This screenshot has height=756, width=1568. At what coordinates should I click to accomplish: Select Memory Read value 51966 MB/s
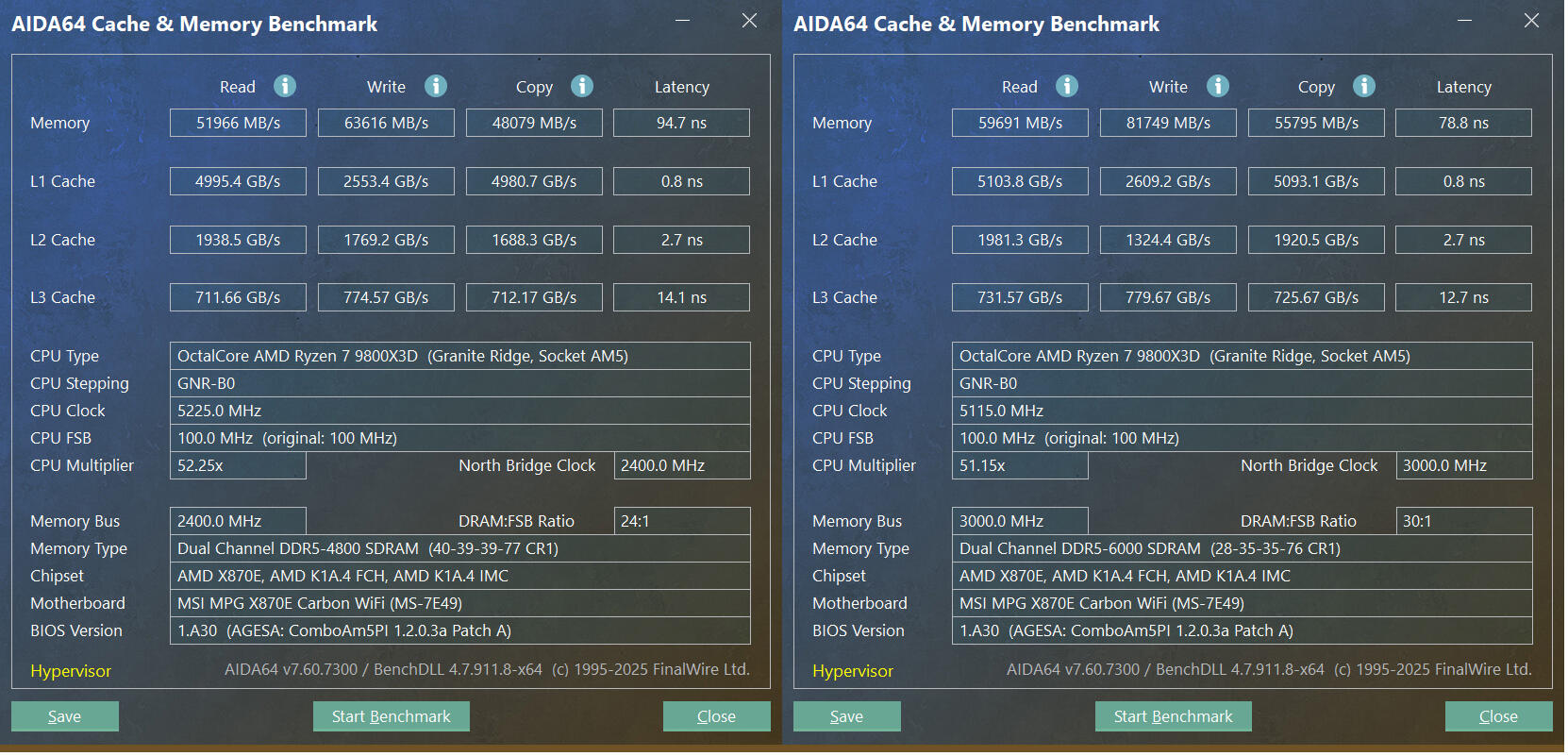tap(238, 123)
